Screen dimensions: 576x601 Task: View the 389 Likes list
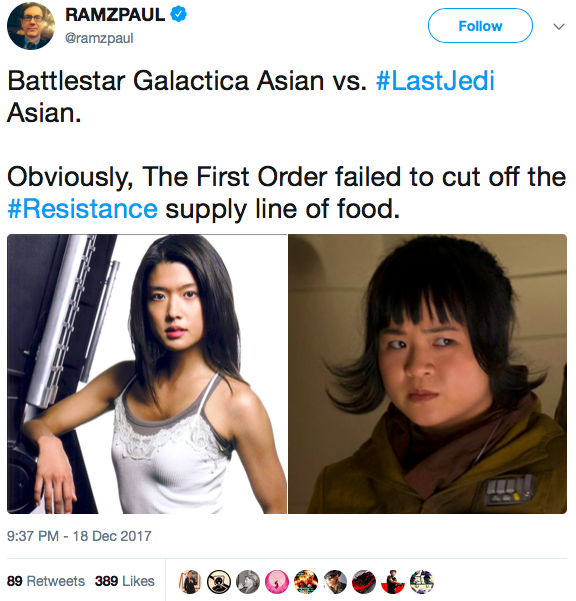tap(125, 581)
